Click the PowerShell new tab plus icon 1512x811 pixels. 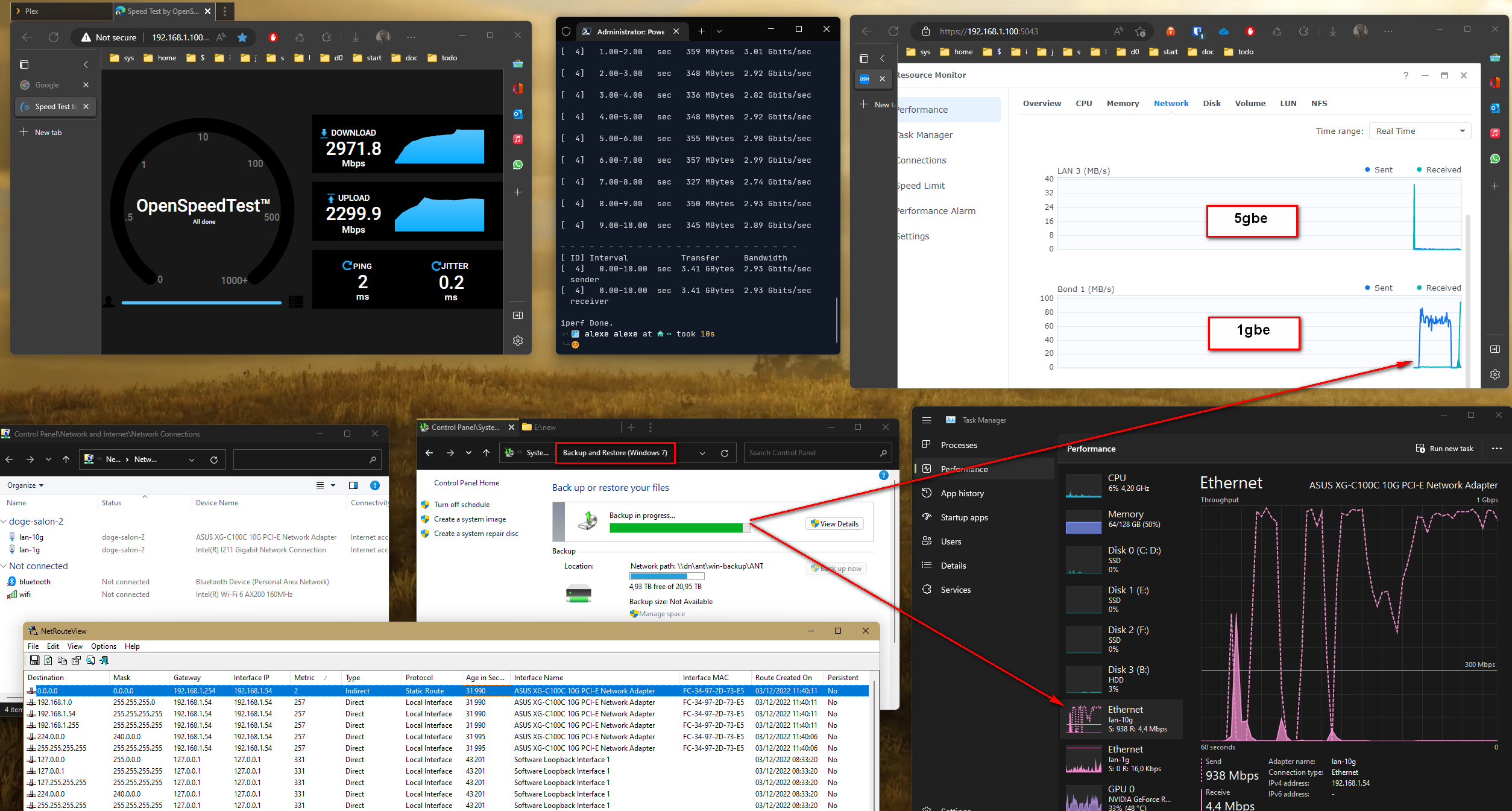coord(701,31)
